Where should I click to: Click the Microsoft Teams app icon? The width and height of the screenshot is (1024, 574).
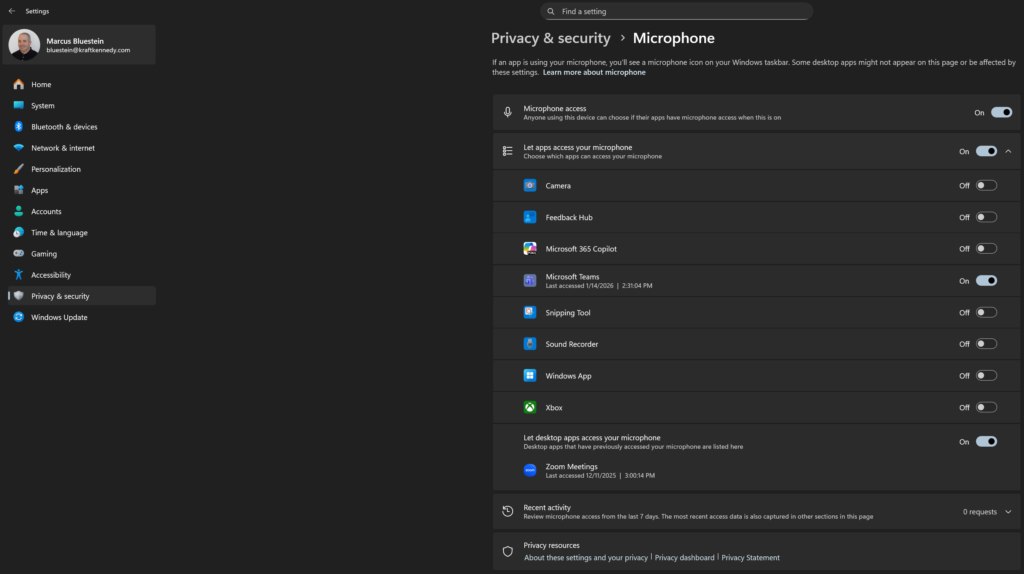click(x=530, y=281)
